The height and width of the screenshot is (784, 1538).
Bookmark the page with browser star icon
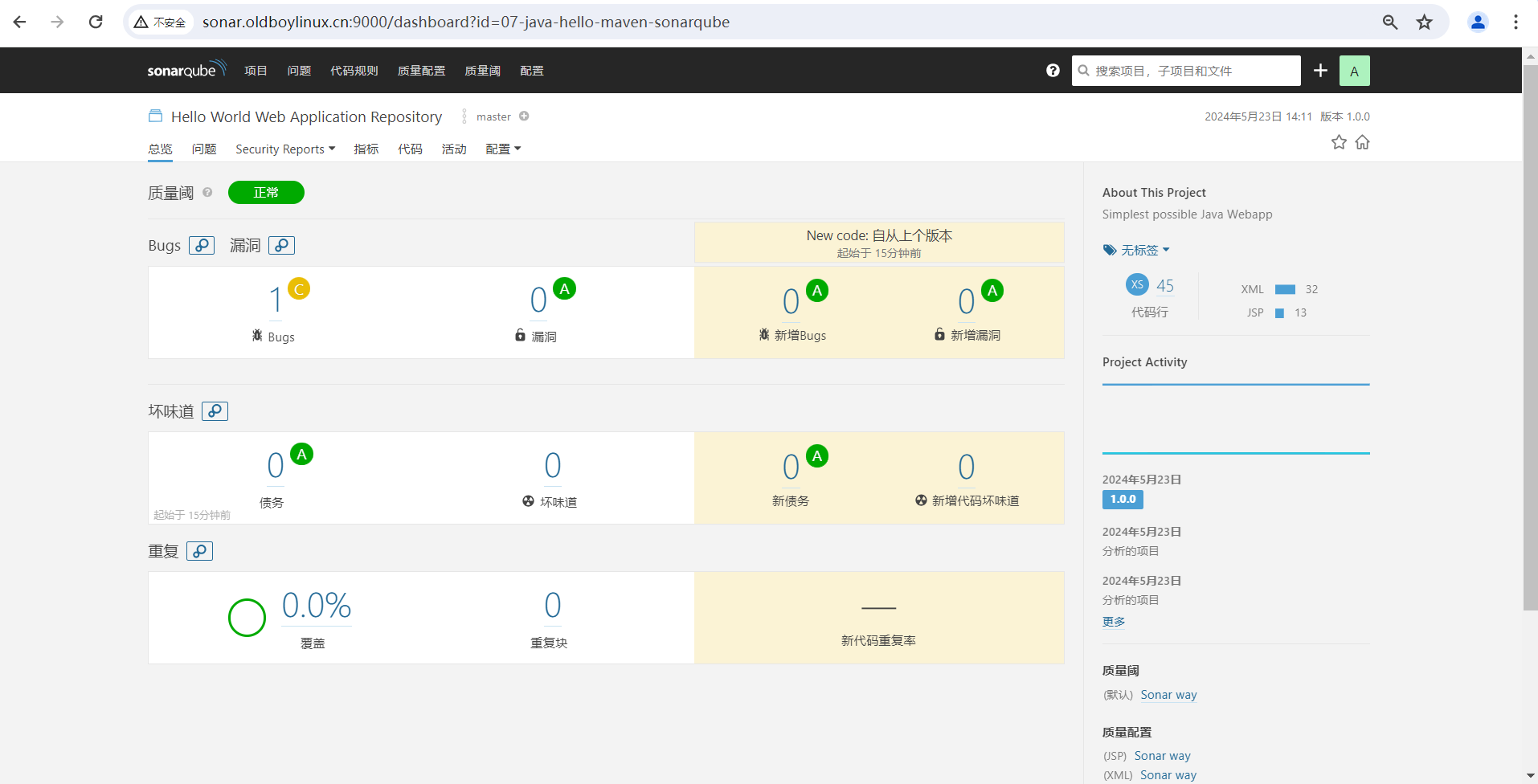(1424, 22)
